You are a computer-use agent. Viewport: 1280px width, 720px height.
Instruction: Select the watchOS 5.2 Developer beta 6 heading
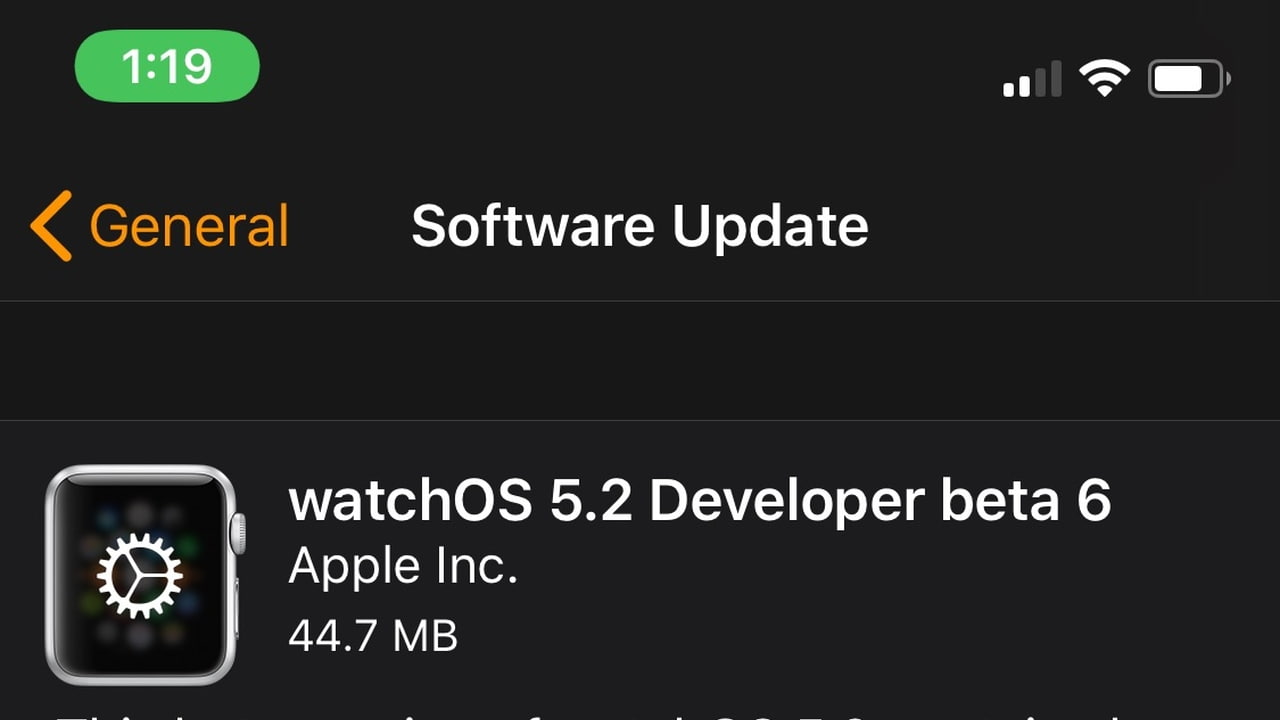tap(700, 501)
